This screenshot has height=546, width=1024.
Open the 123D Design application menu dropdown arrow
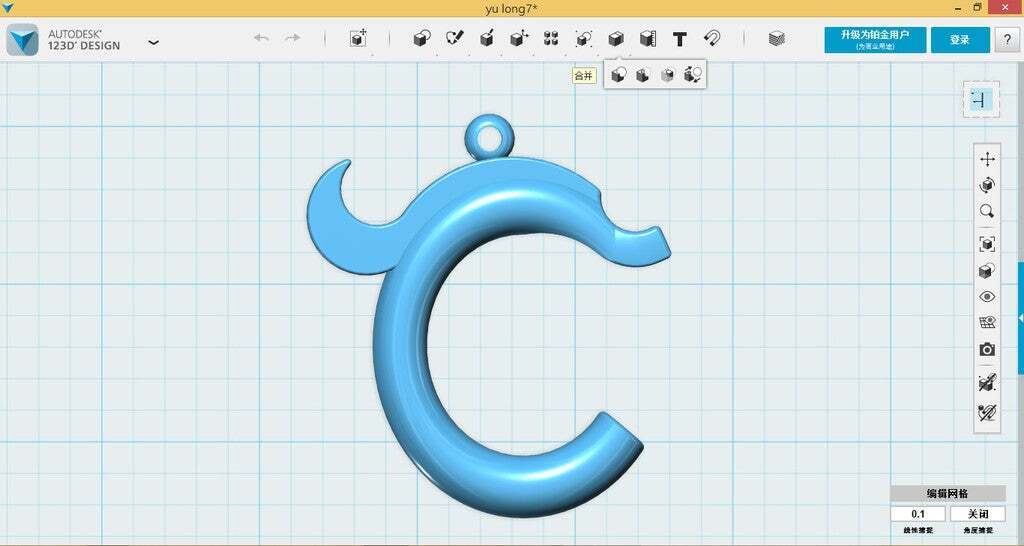(153, 42)
